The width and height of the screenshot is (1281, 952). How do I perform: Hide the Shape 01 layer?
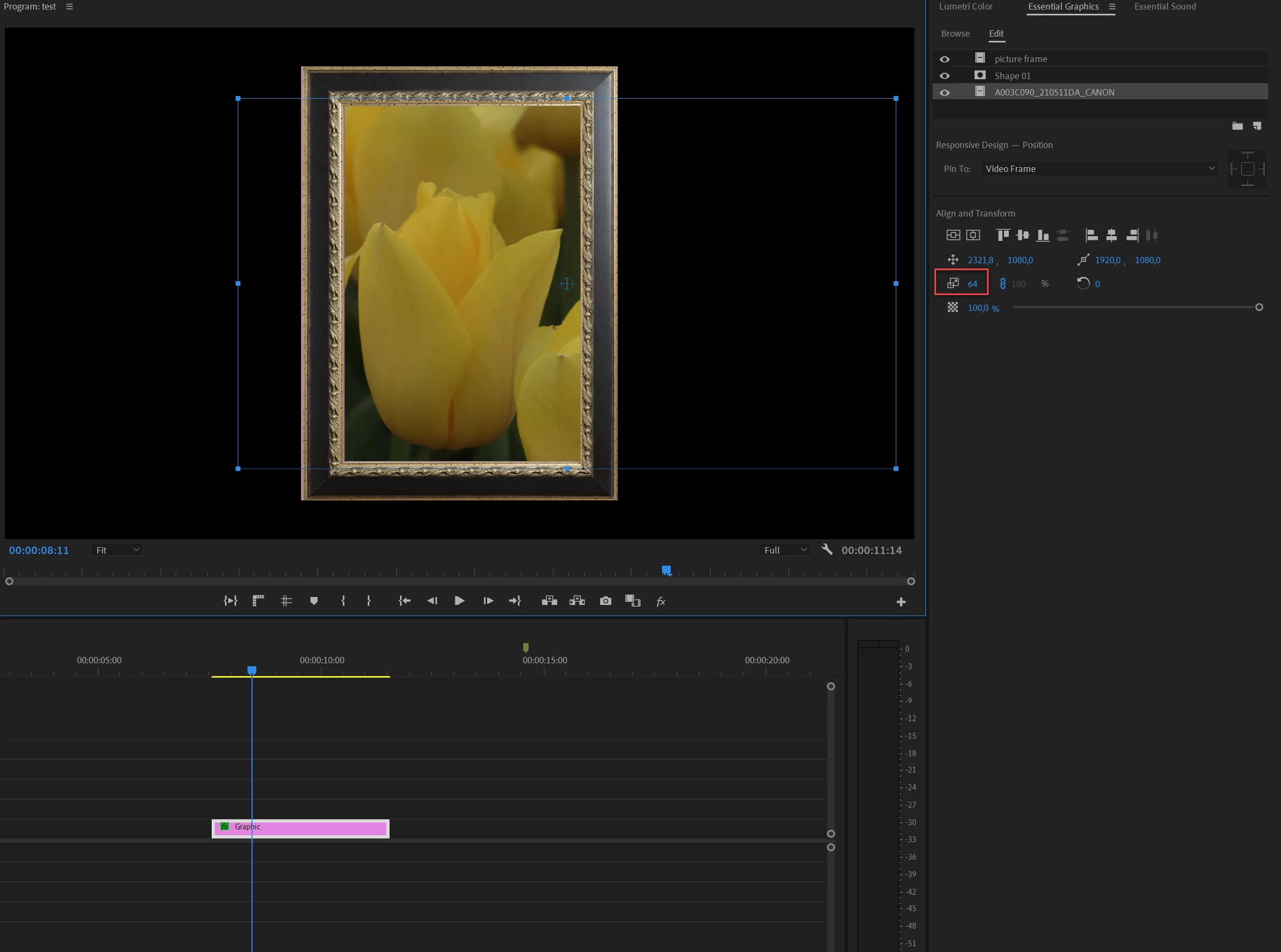[945, 76]
